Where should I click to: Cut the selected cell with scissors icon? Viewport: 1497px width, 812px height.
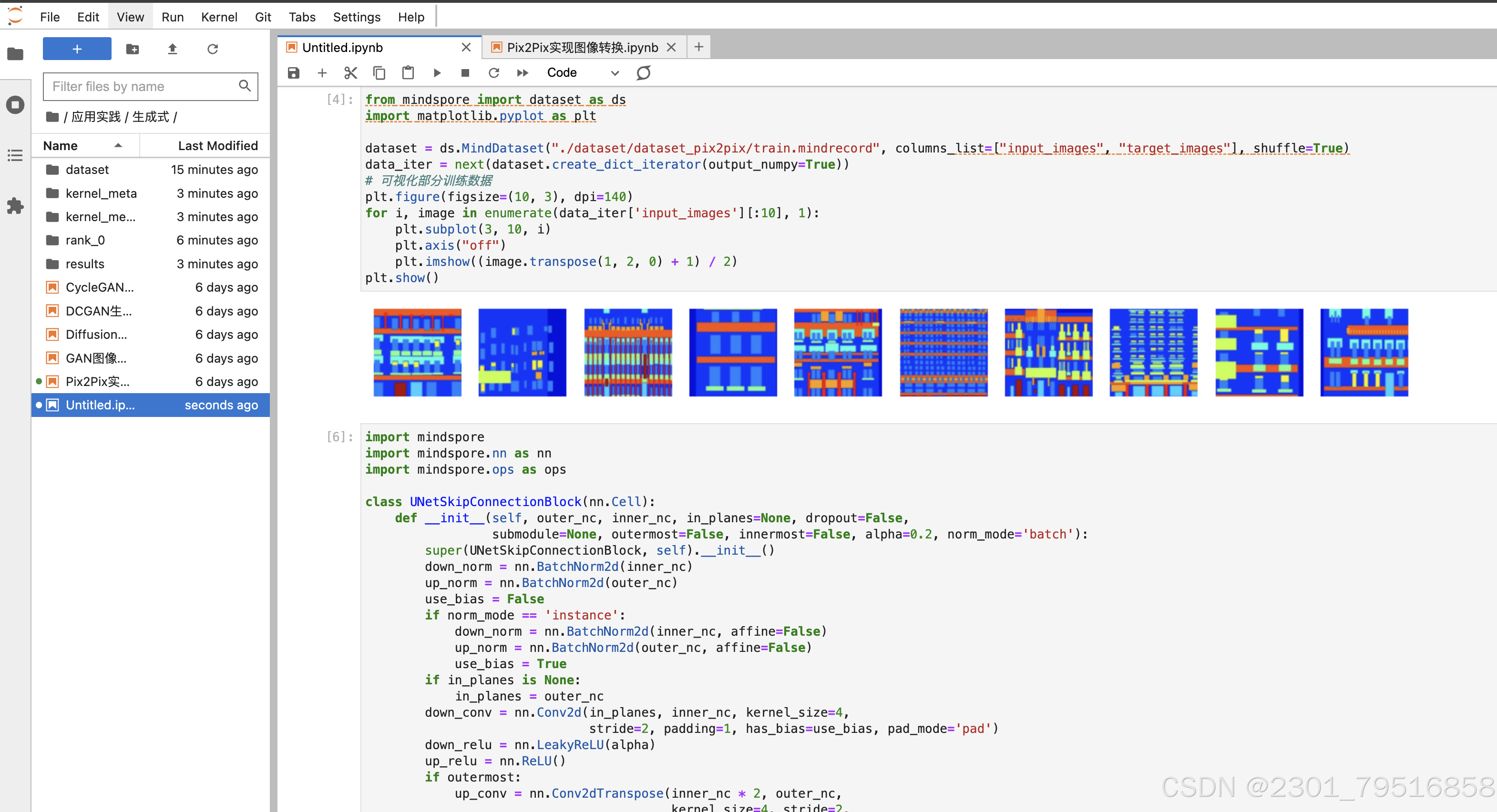350,72
